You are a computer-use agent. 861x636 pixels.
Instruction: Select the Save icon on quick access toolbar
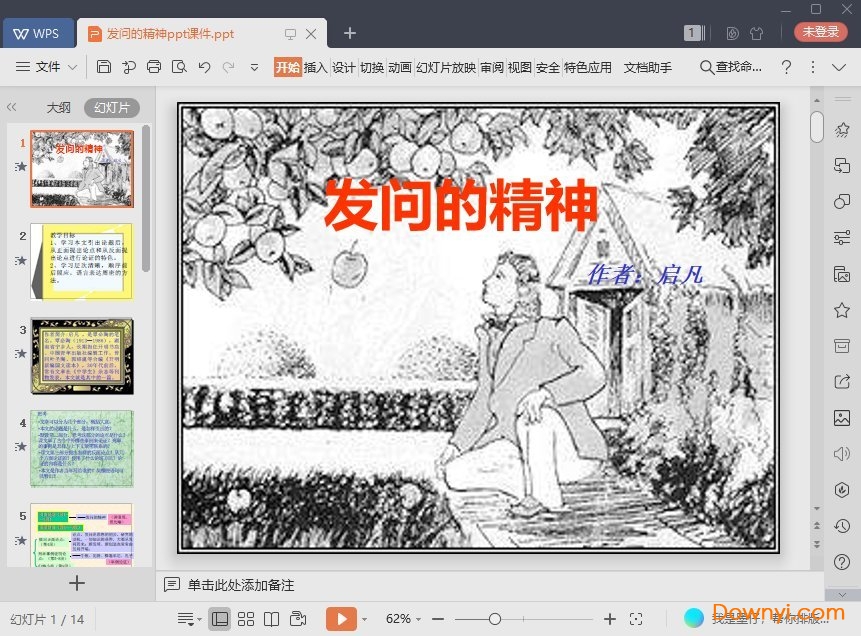click(105, 67)
